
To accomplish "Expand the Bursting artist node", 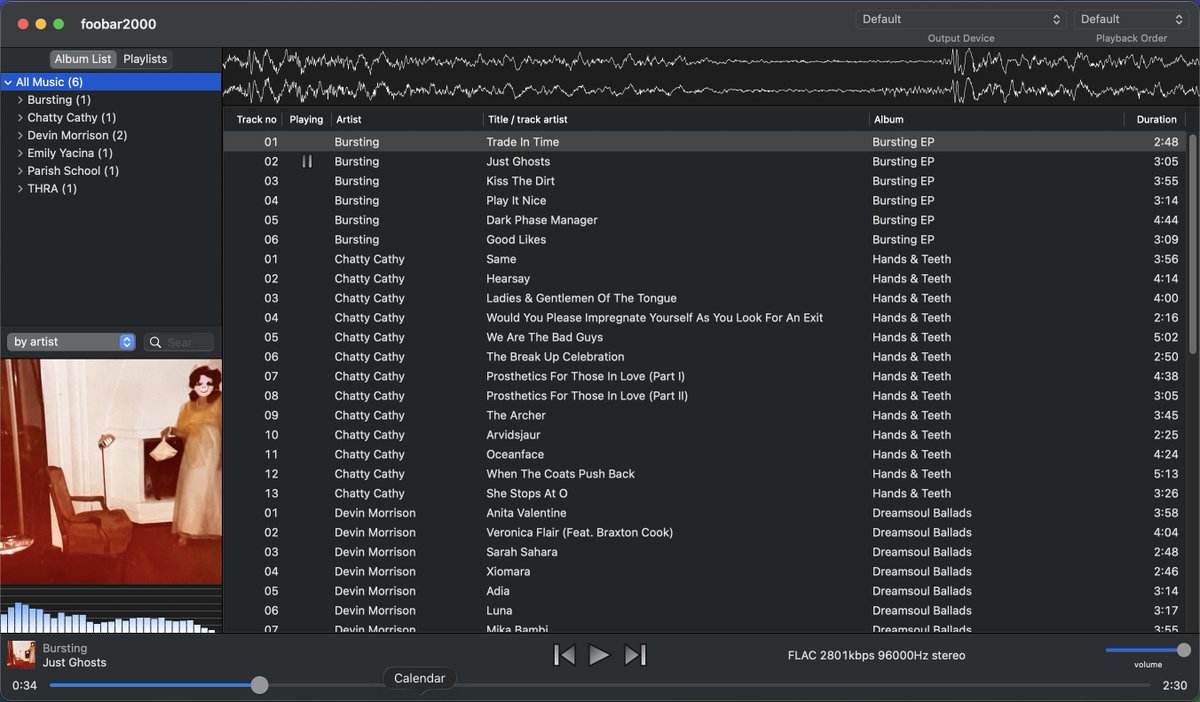I will pos(20,100).
